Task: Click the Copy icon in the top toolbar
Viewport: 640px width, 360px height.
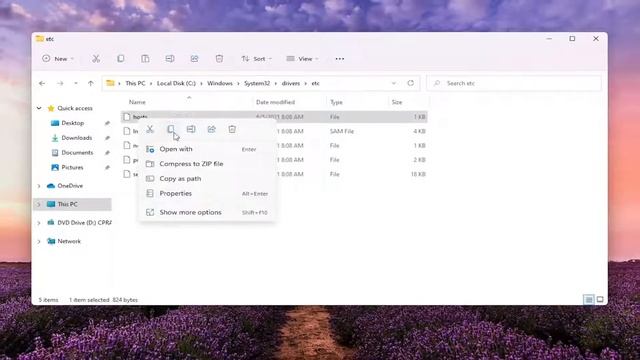Action: point(121,59)
